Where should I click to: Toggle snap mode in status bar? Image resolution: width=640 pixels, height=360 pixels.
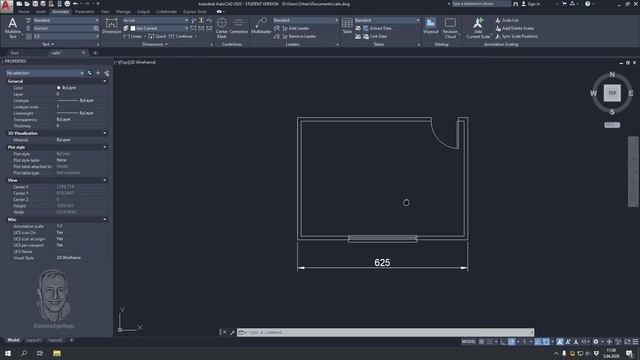490,342
